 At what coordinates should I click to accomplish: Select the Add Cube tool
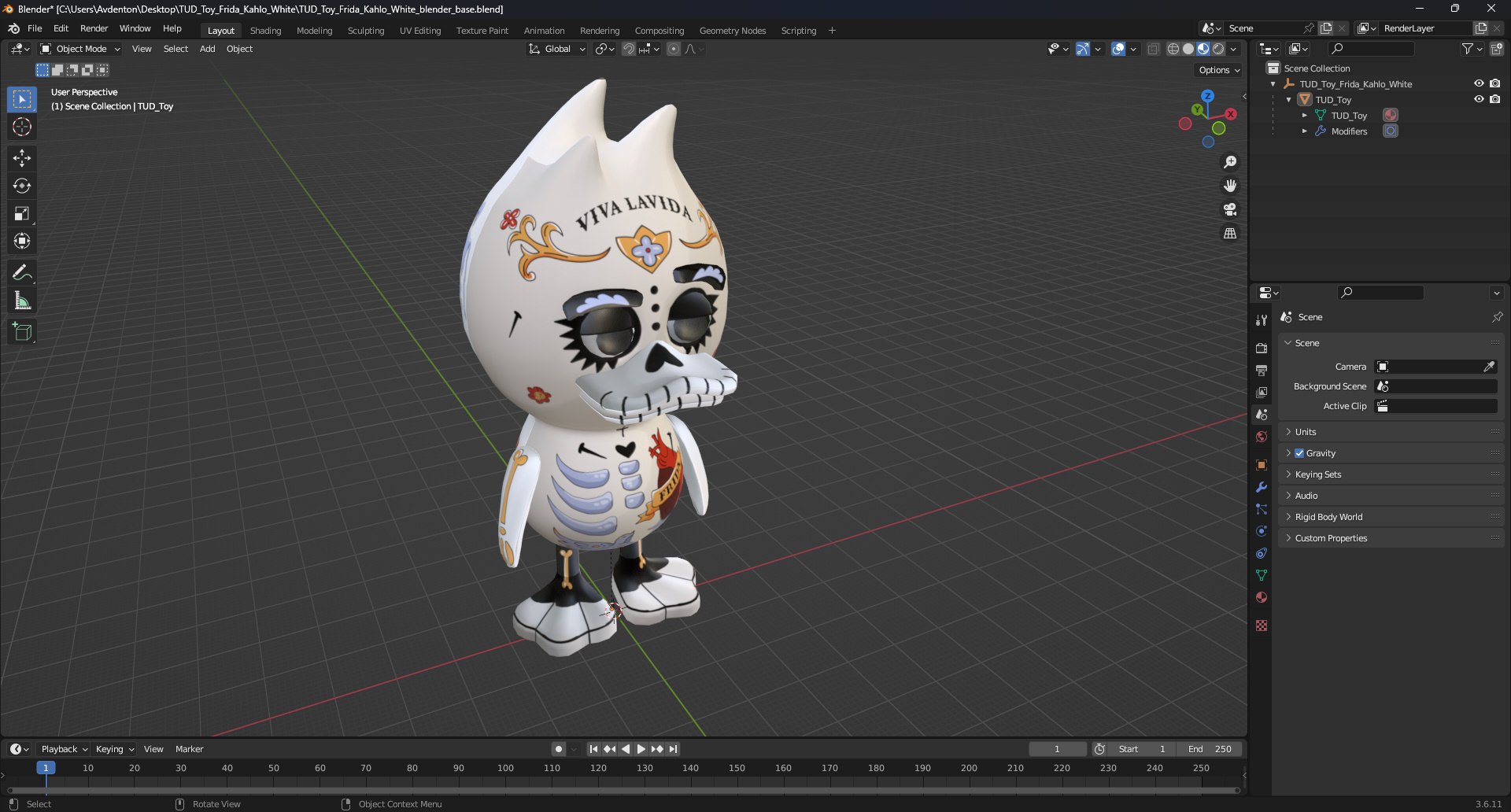pyautogui.click(x=22, y=332)
